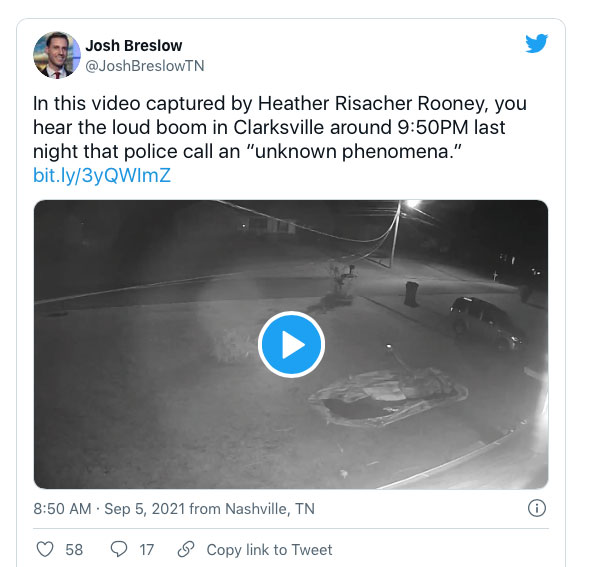Click the parked car in video thumbnail

(487, 324)
